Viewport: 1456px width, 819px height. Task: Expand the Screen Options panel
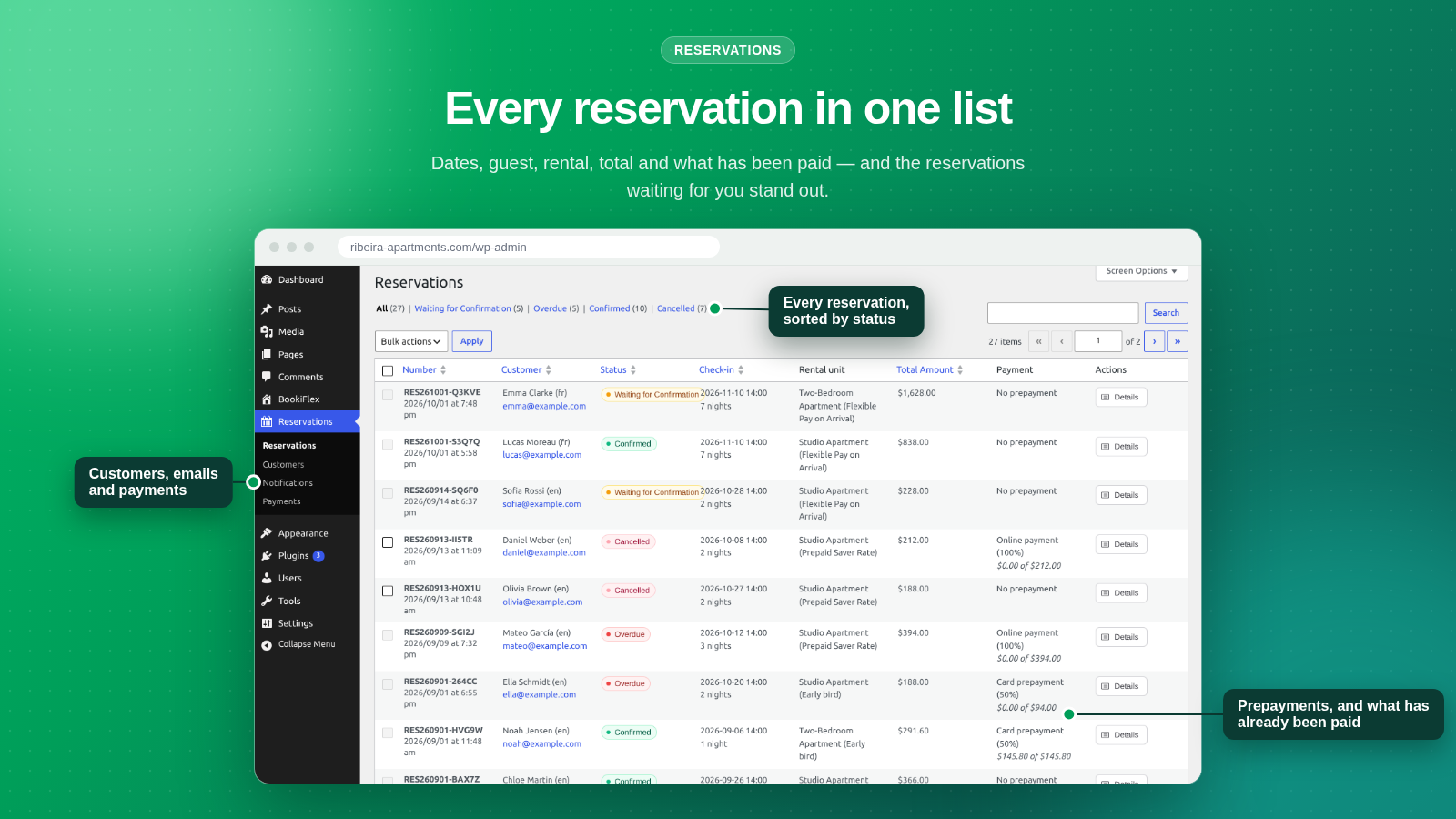click(x=1141, y=271)
